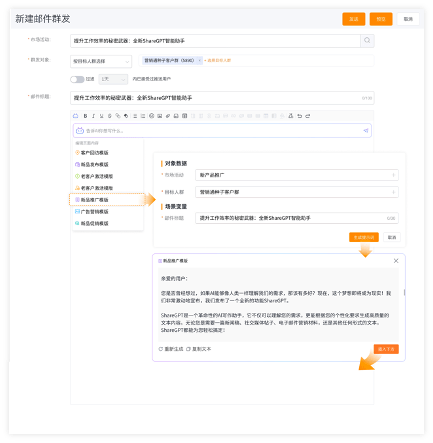The height and width of the screenshot is (443, 433).
Task: Close the generated template result panel
Action: coord(396,261)
